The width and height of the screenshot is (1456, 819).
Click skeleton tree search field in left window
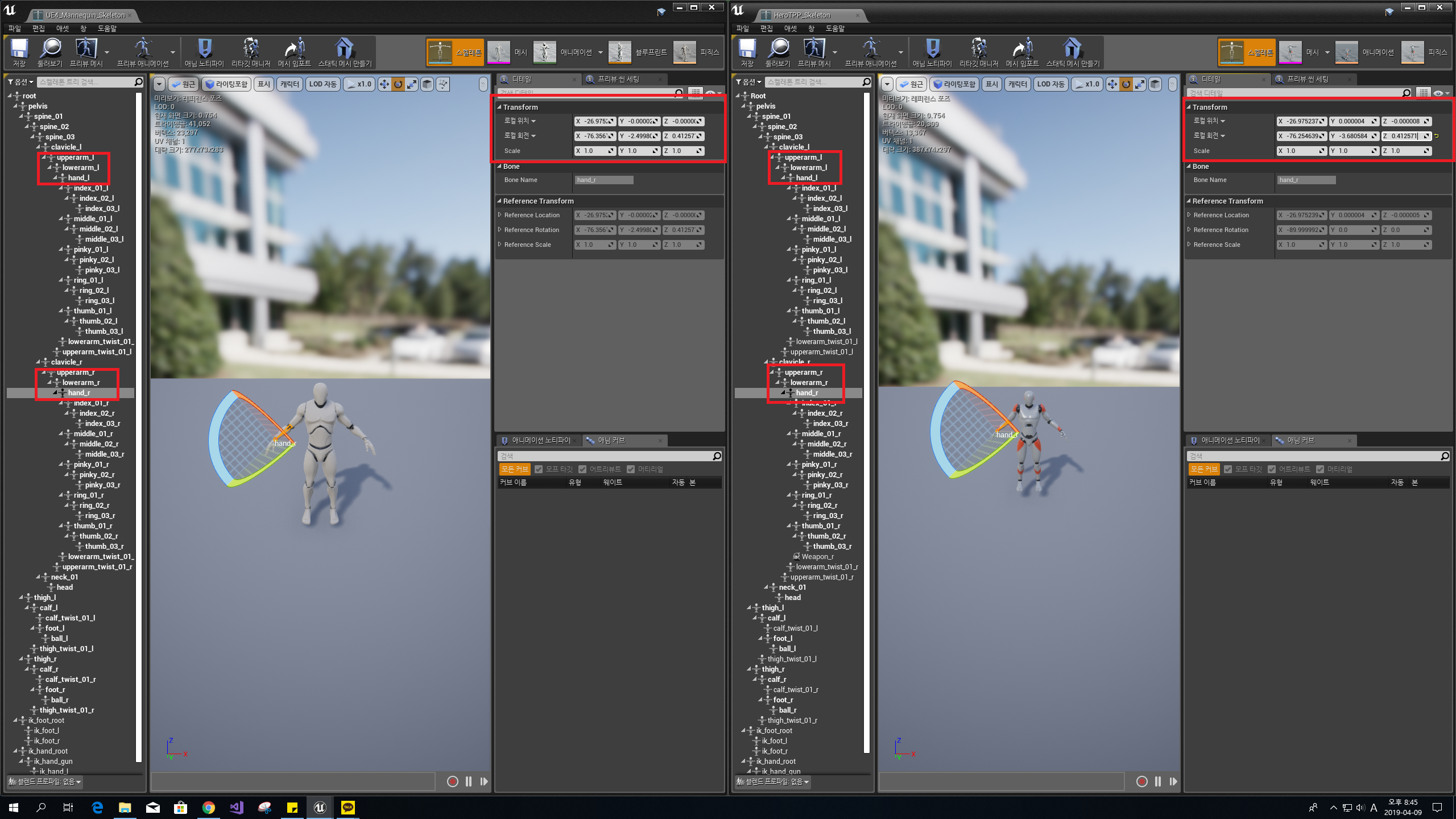[x=85, y=82]
